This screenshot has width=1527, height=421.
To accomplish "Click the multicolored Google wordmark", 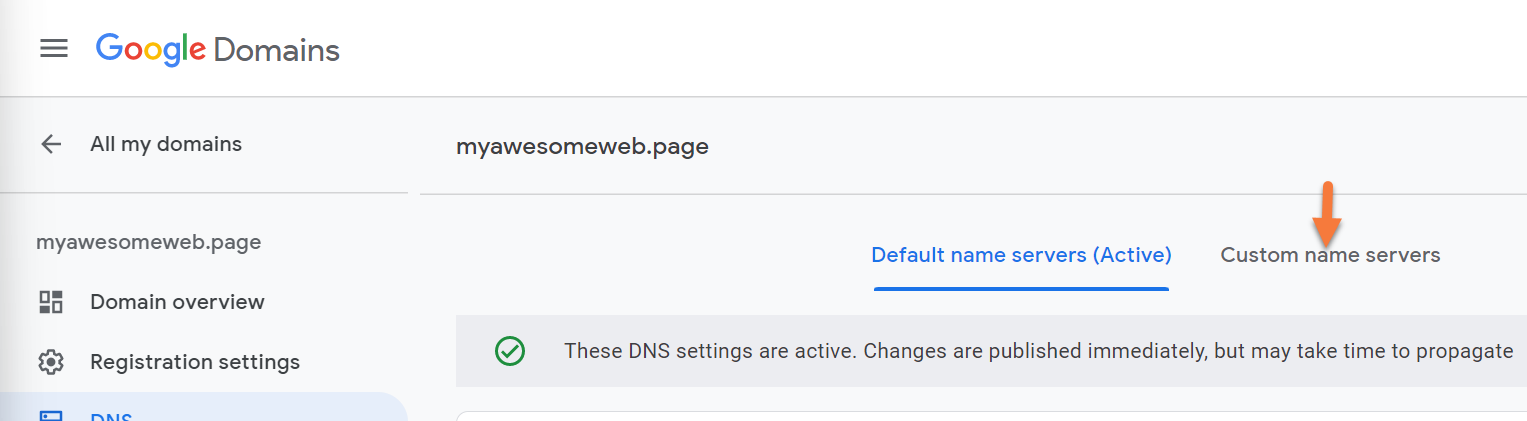I will (151, 49).
